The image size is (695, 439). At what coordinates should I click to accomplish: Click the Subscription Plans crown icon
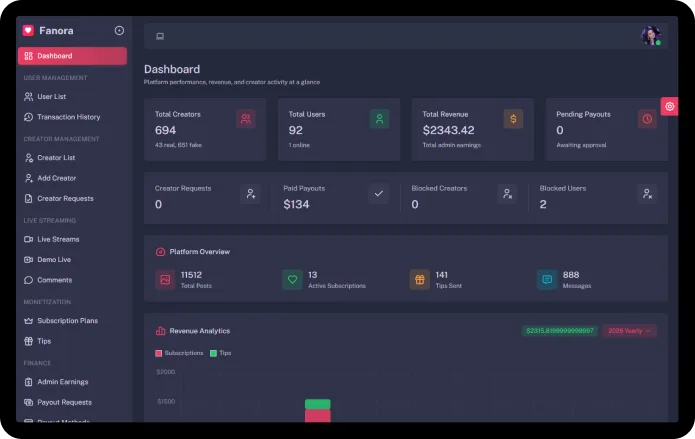point(28,321)
